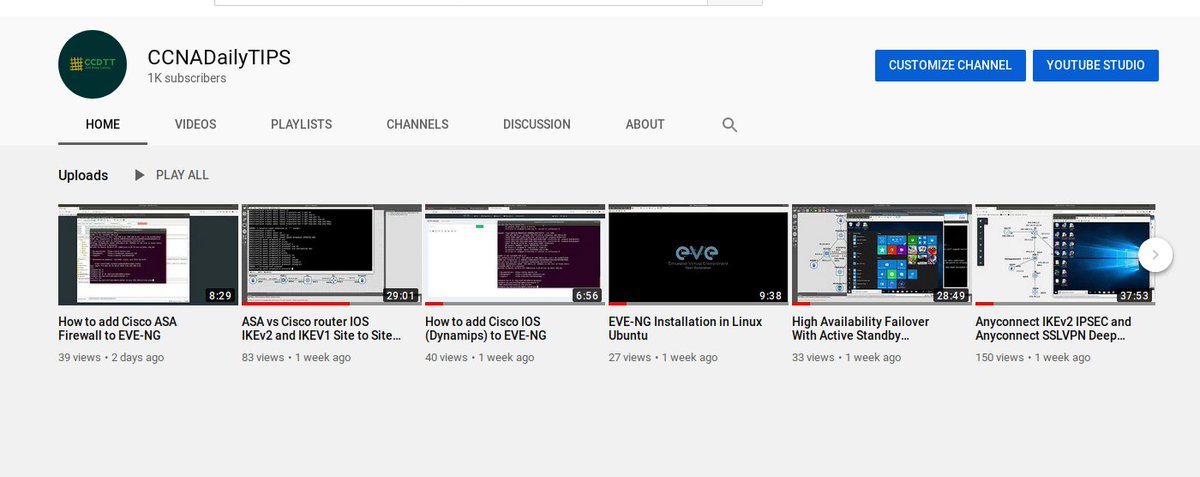Open the Home tab
Image resolution: width=1200 pixels, height=477 pixels.
click(x=103, y=125)
